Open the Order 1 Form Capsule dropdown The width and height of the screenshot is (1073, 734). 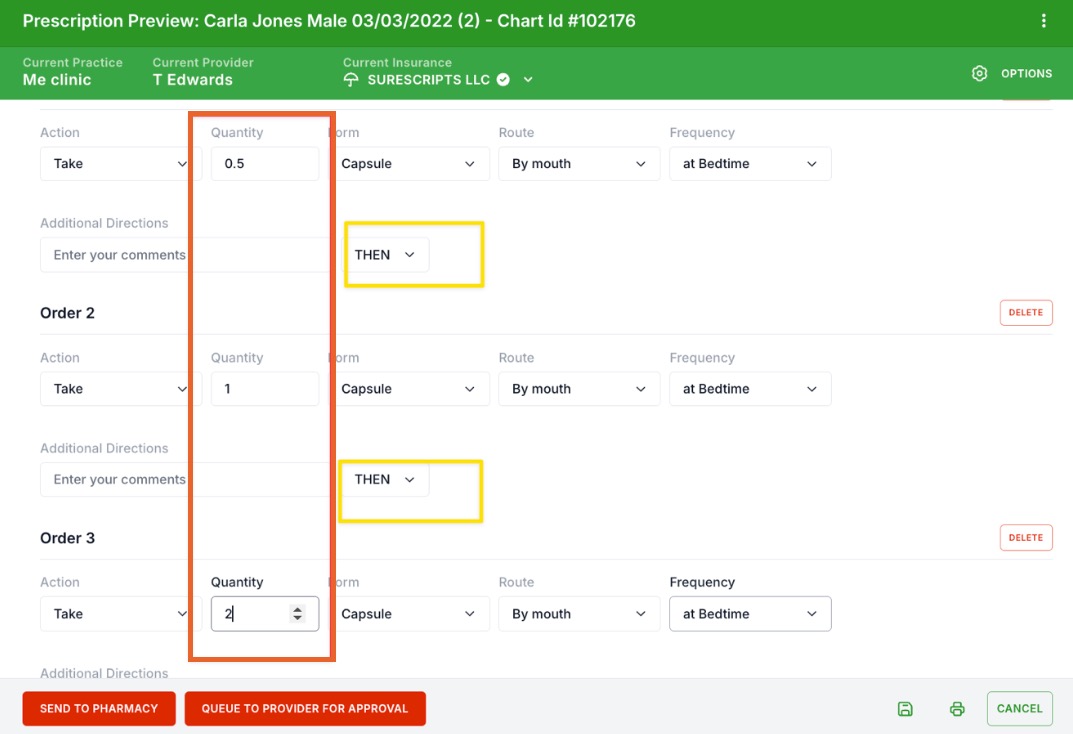click(x=409, y=163)
